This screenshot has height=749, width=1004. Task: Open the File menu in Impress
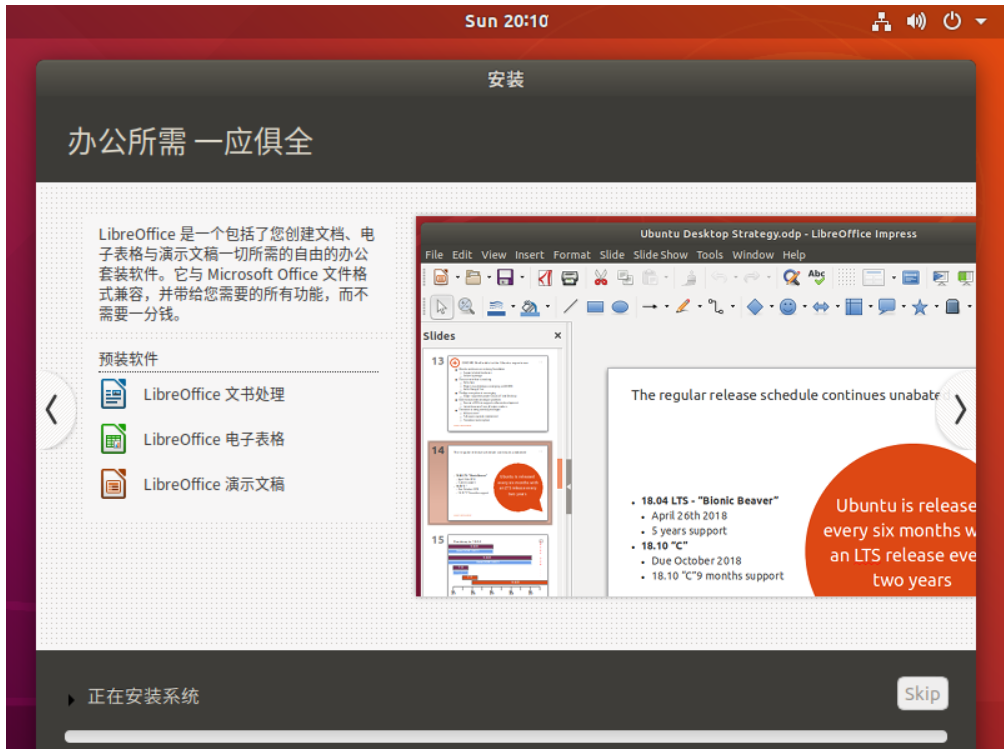[x=434, y=255]
